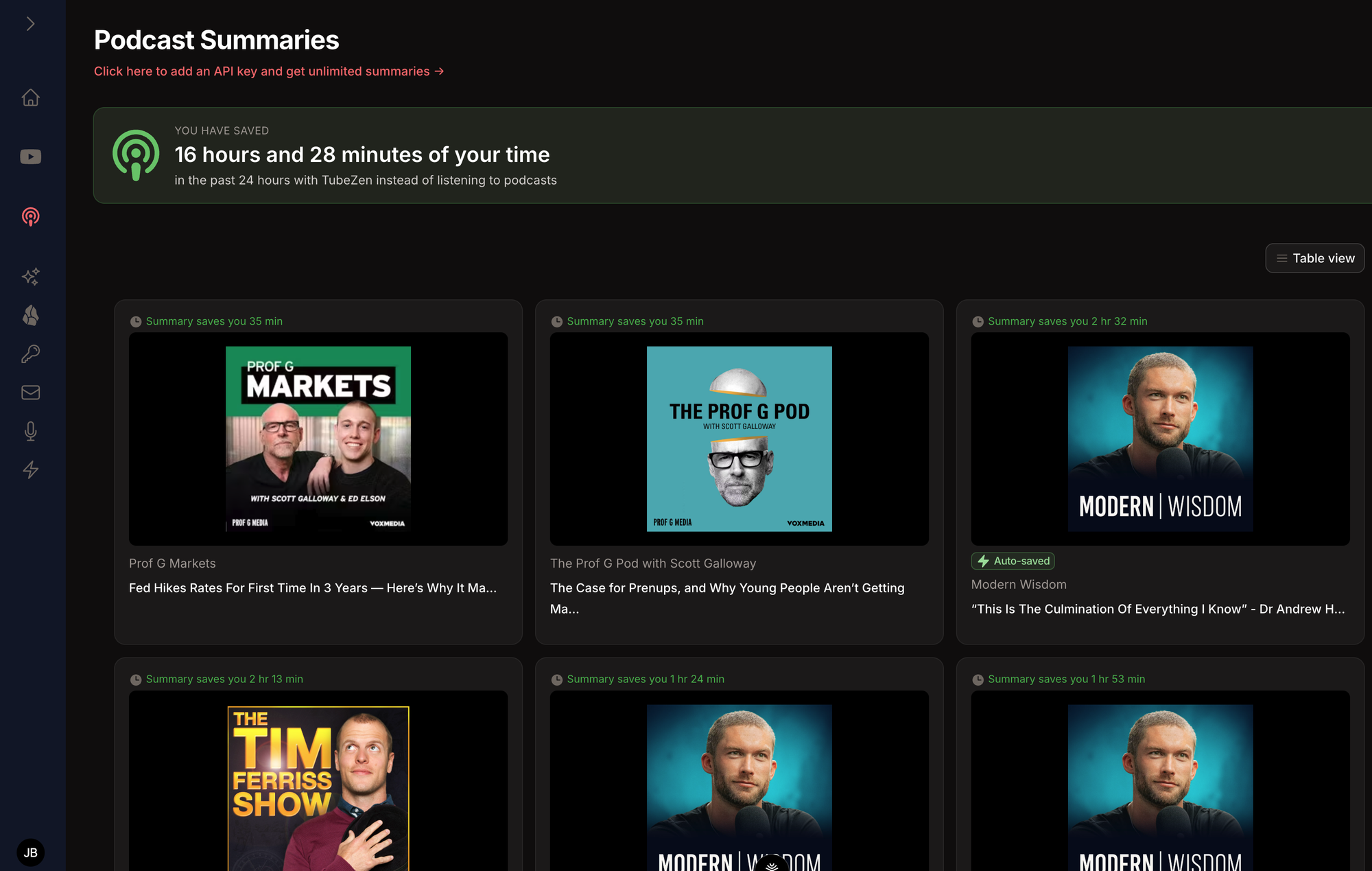Expand the sidebar with the chevron arrow
Screen dimensions: 1372x871
pyautogui.click(x=30, y=24)
